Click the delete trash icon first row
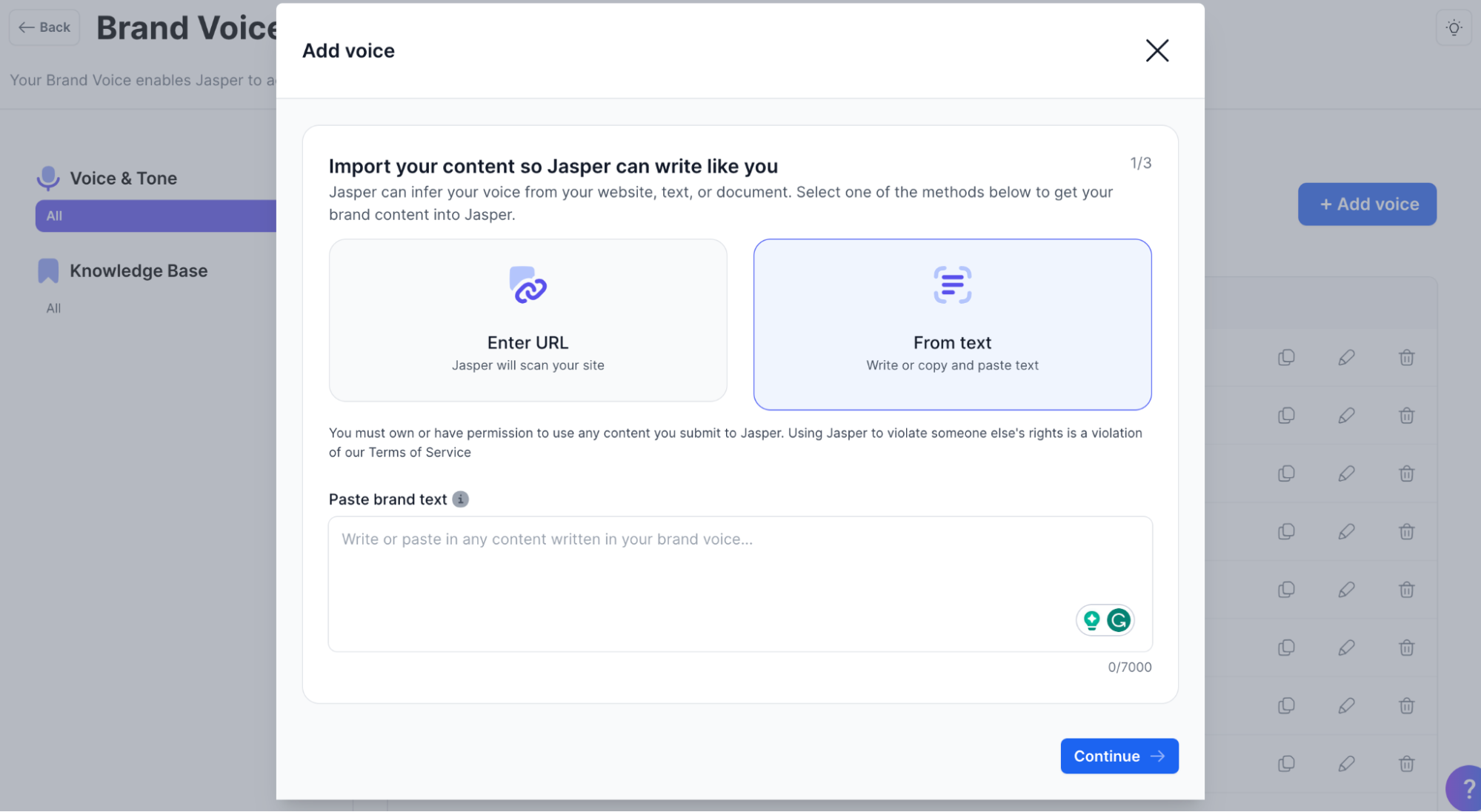Image resolution: width=1481 pixels, height=812 pixels. pos(1406,357)
